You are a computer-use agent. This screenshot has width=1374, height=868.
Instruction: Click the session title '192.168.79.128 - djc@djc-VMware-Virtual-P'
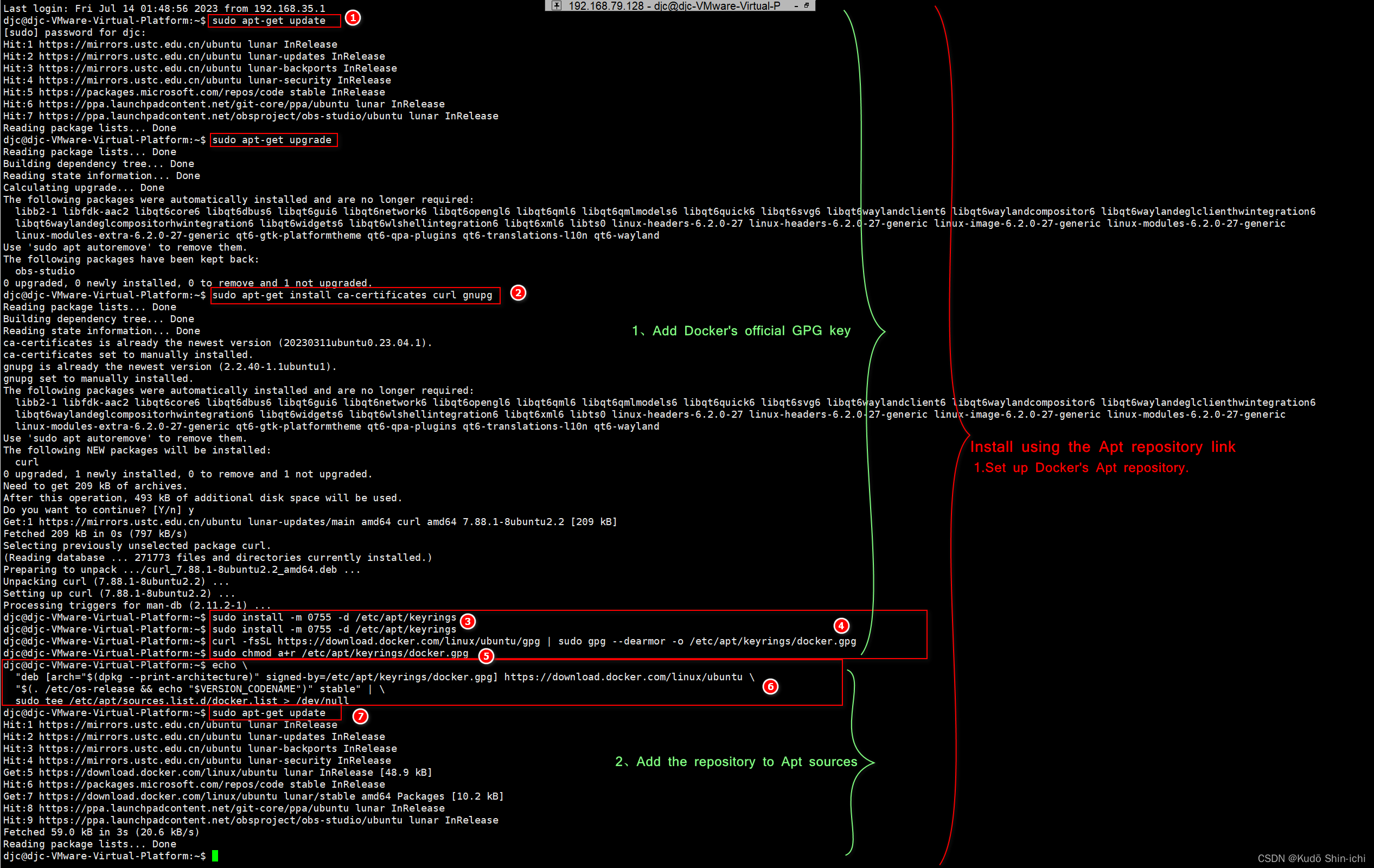coord(674,6)
